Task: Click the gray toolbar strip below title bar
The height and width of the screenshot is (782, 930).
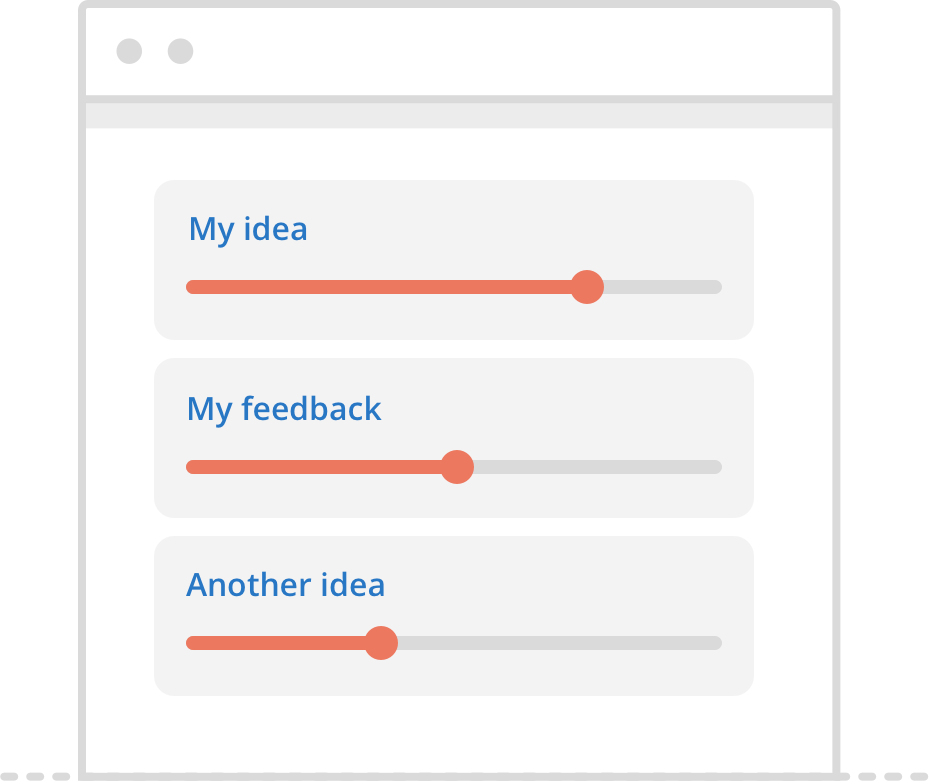Action: (x=459, y=116)
